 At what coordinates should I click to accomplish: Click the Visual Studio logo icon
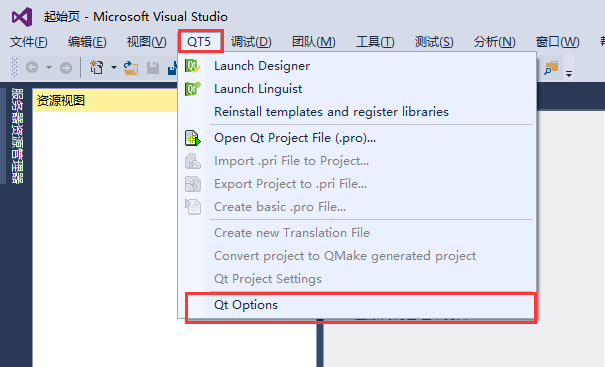(22, 17)
